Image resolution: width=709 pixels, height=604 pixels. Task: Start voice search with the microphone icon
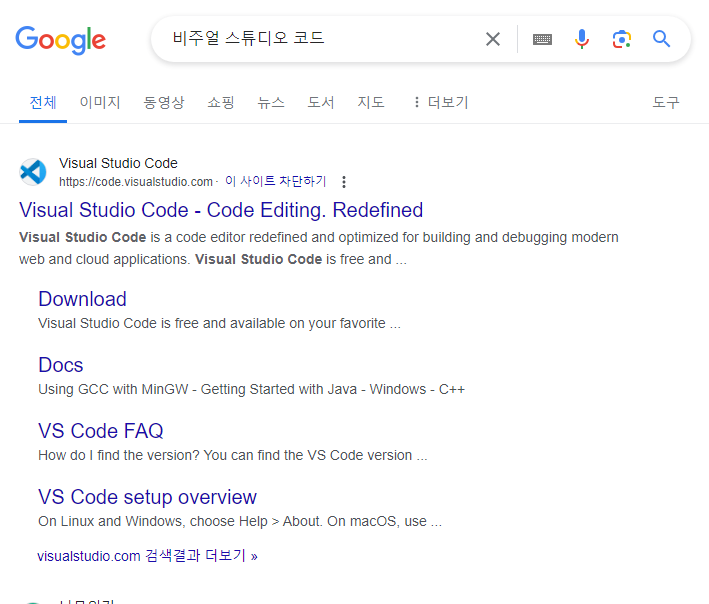point(582,39)
